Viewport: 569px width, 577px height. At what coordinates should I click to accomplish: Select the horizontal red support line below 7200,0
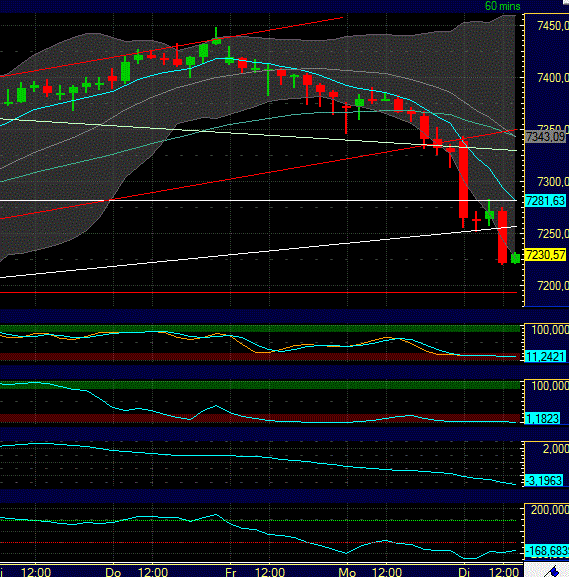click(x=258, y=293)
